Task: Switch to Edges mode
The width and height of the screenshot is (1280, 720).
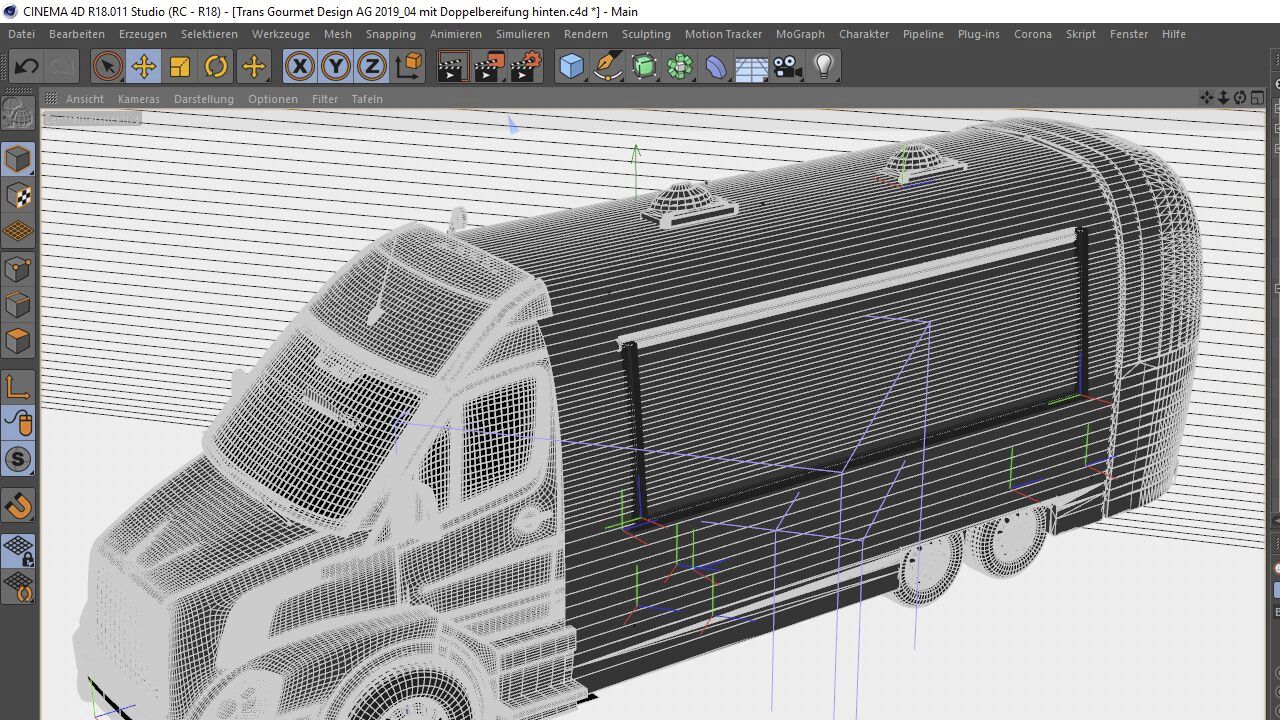Action: point(18,304)
